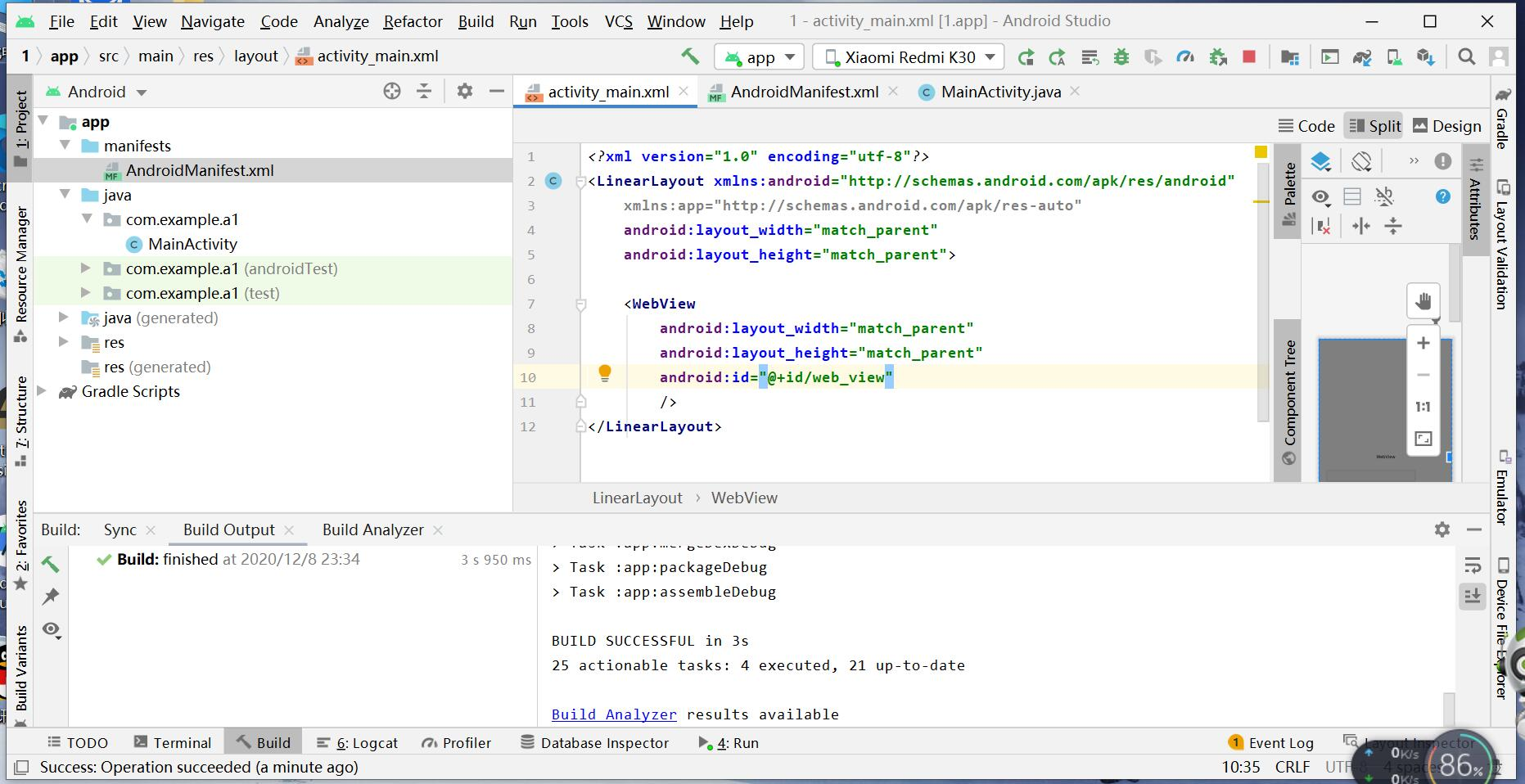The image size is (1525, 784).
Task: Select the pan hand tool in preview
Action: (1423, 300)
